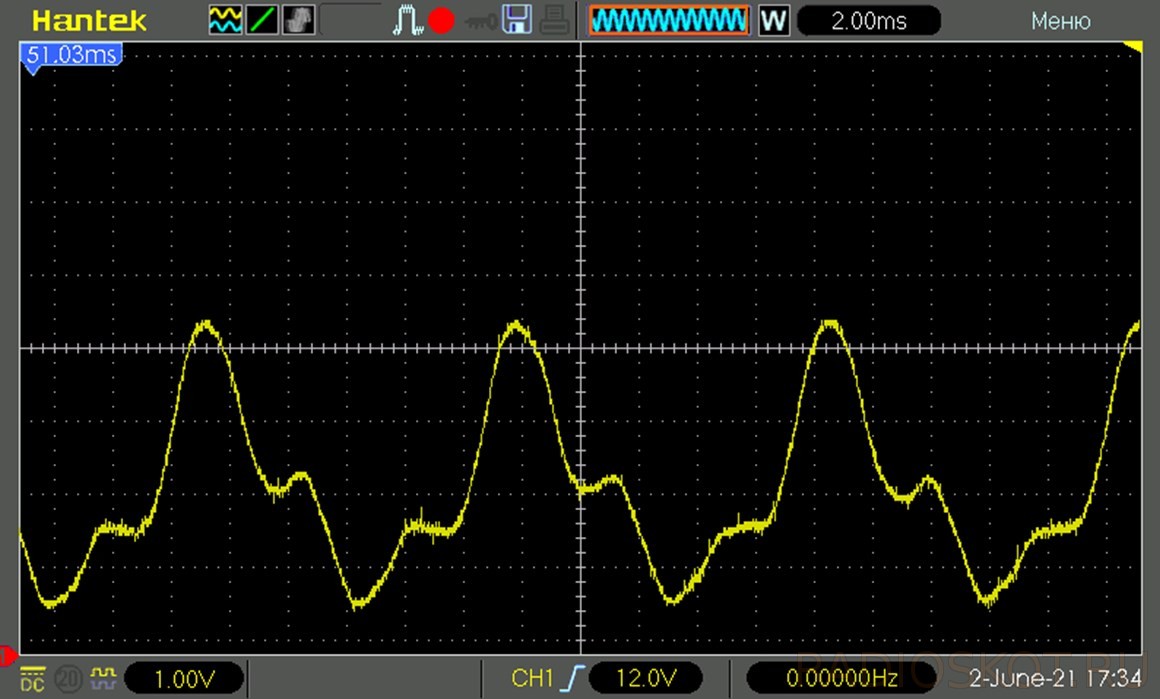Open the 1.00V vertical scale setting

pos(183,679)
